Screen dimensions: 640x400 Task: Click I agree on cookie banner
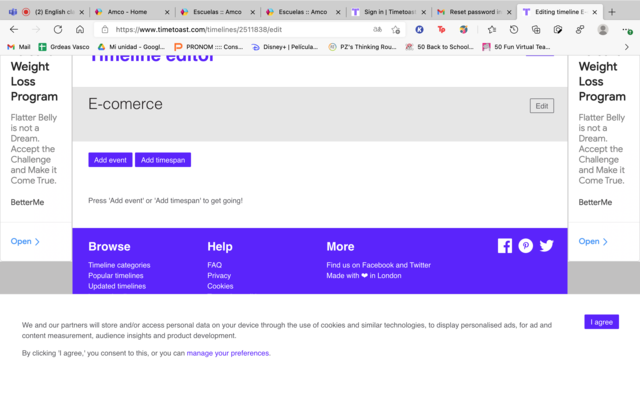(601, 322)
